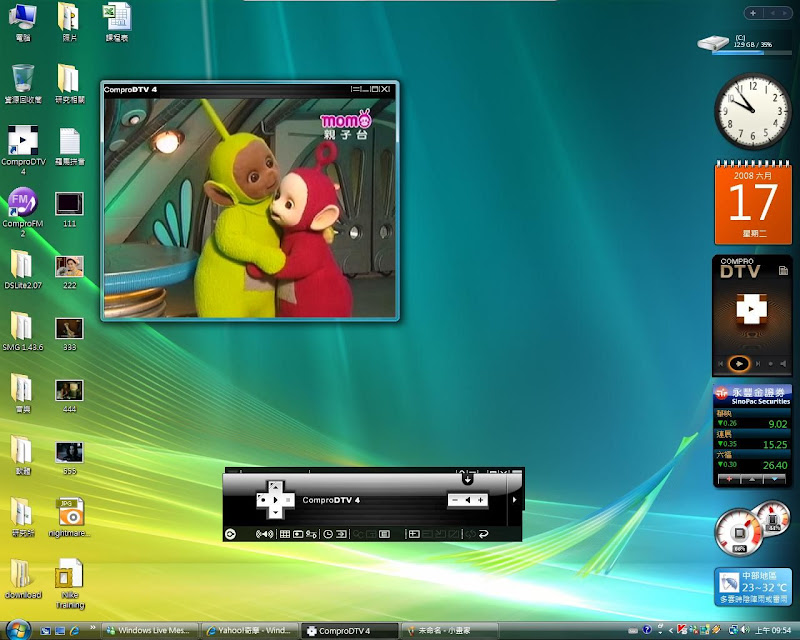Click the document icon in DTV gadget corner
This screenshot has width=800, height=640.
[783, 270]
